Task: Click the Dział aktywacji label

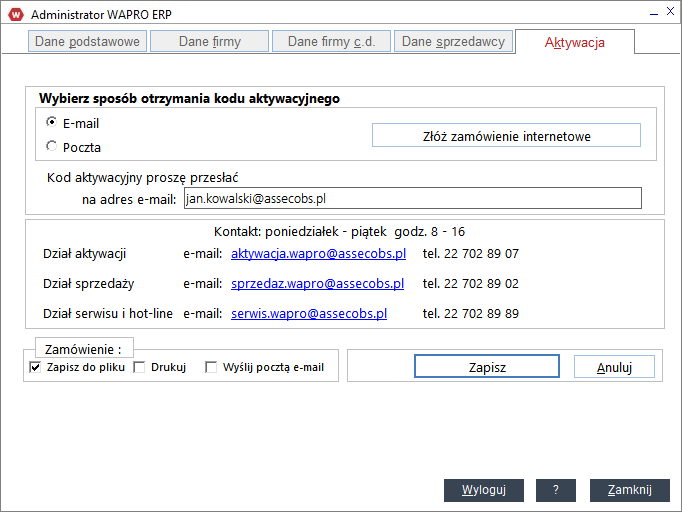Action: pos(84,254)
